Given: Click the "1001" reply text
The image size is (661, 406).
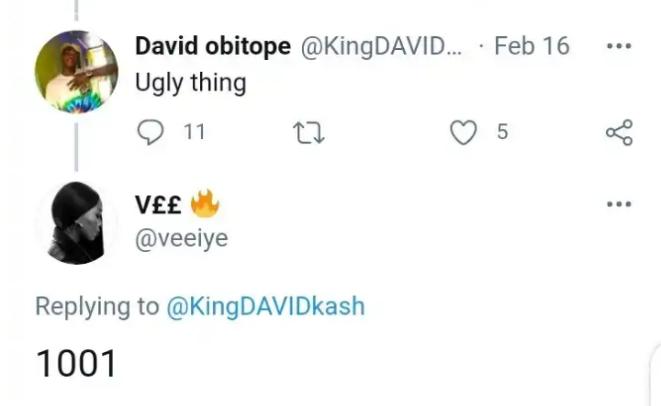Looking at the screenshot, I should click(76, 364).
